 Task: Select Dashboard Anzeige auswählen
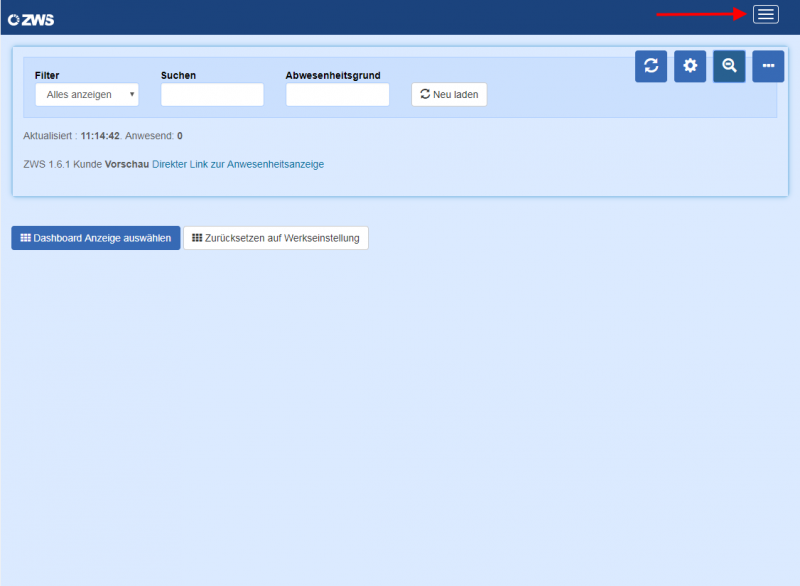[96, 238]
